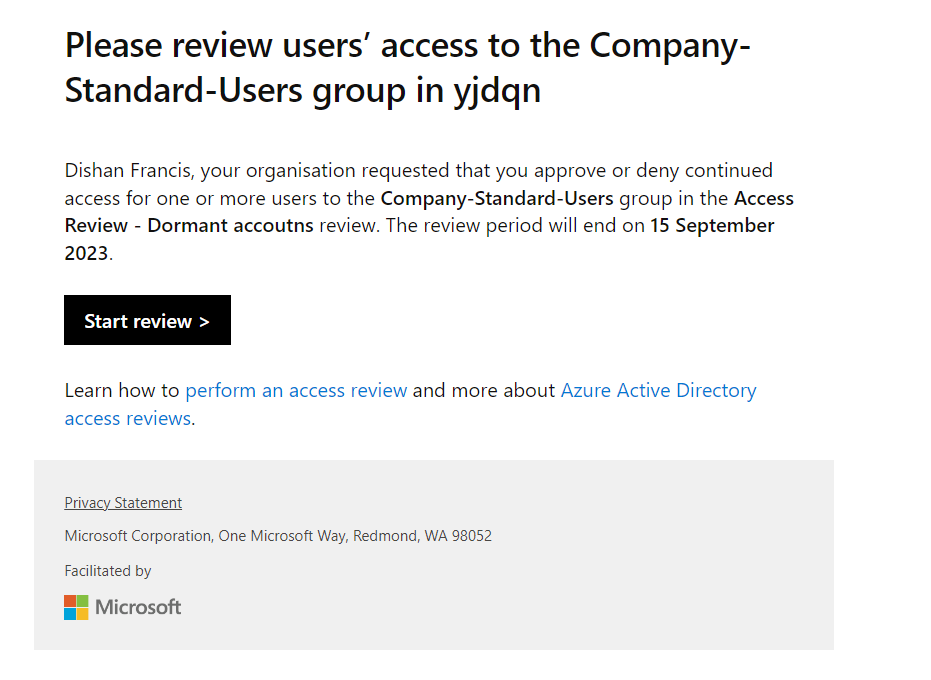
Task: Click the name Dishan Francis in the message
Action: pos(128,170)
